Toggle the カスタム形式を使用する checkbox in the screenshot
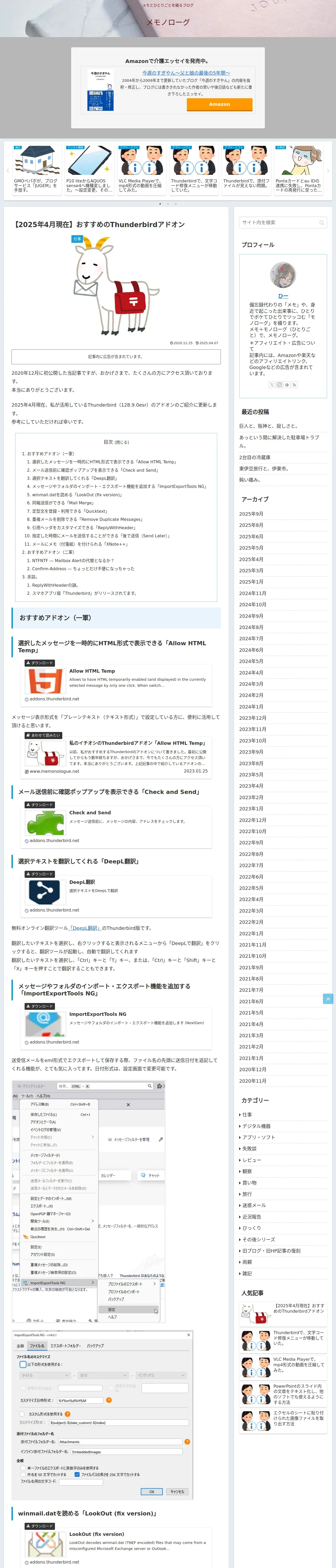Viewport: 336px width, 1568px height. tap(23, 1414)
